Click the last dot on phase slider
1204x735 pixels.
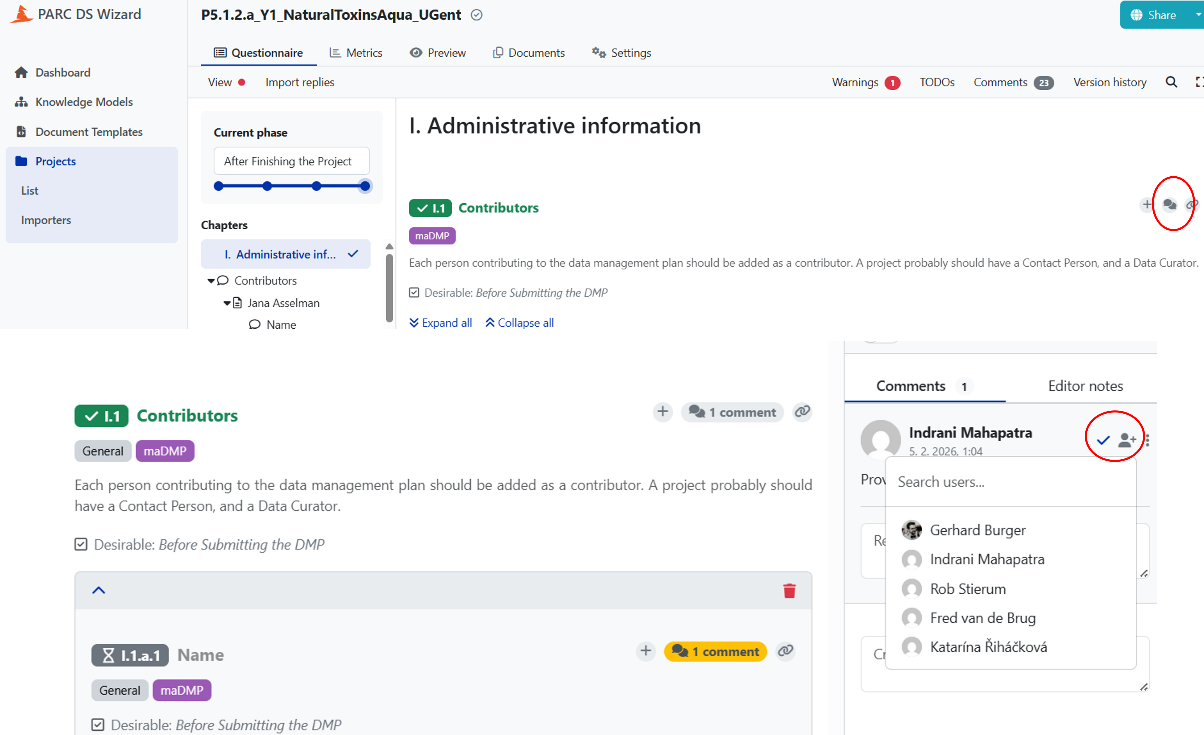[365, 186]
